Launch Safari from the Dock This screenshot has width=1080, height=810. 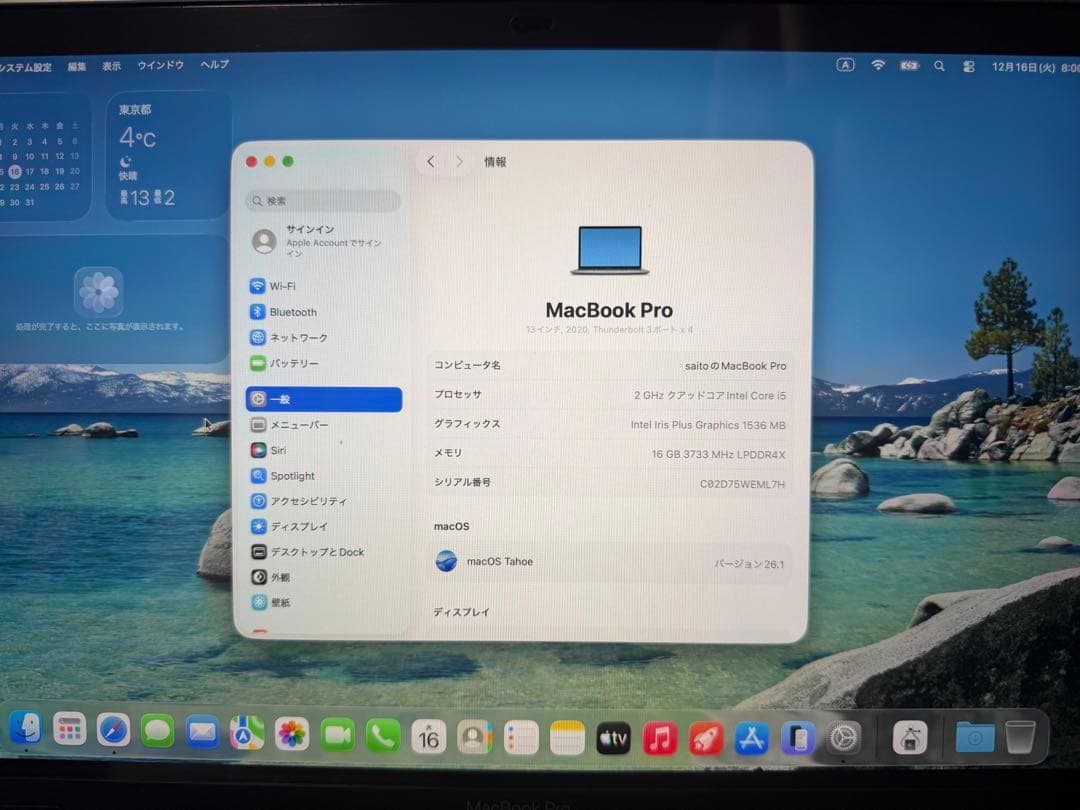point(113,733)
